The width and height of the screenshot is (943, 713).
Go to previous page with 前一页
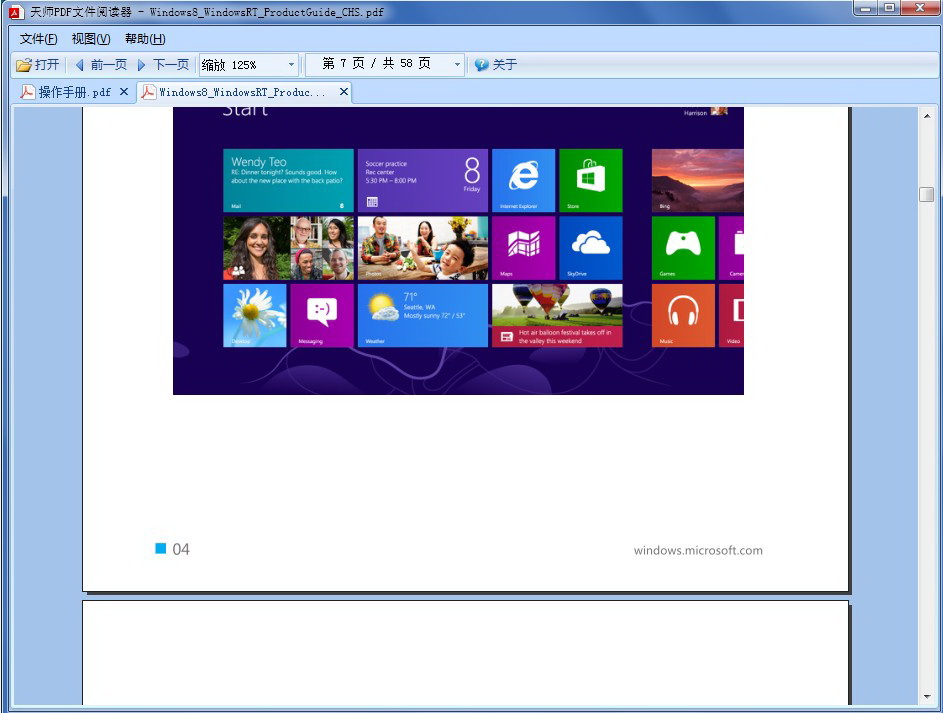point(101,64)
